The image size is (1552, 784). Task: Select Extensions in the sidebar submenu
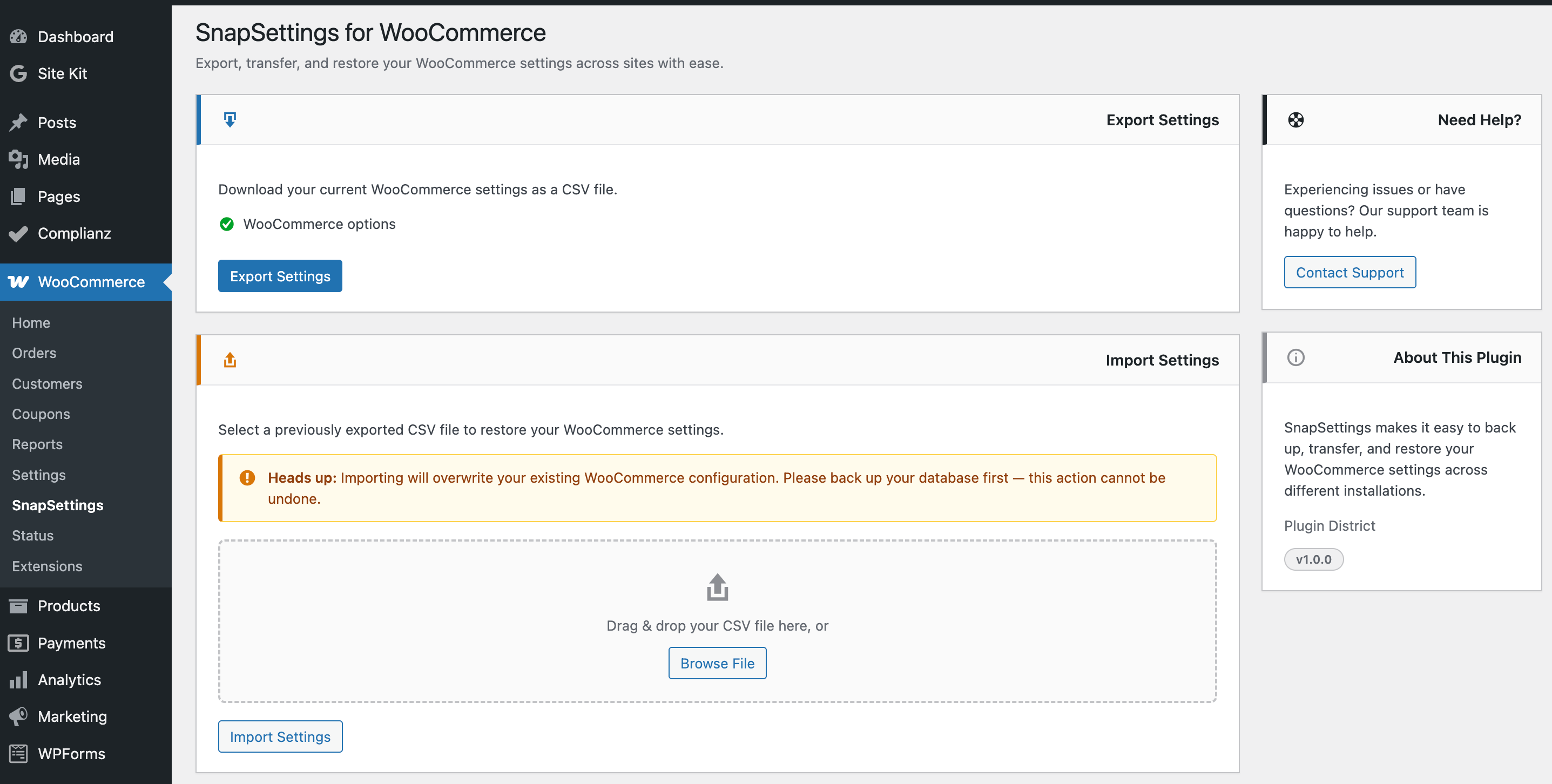[x=47, y=566]
